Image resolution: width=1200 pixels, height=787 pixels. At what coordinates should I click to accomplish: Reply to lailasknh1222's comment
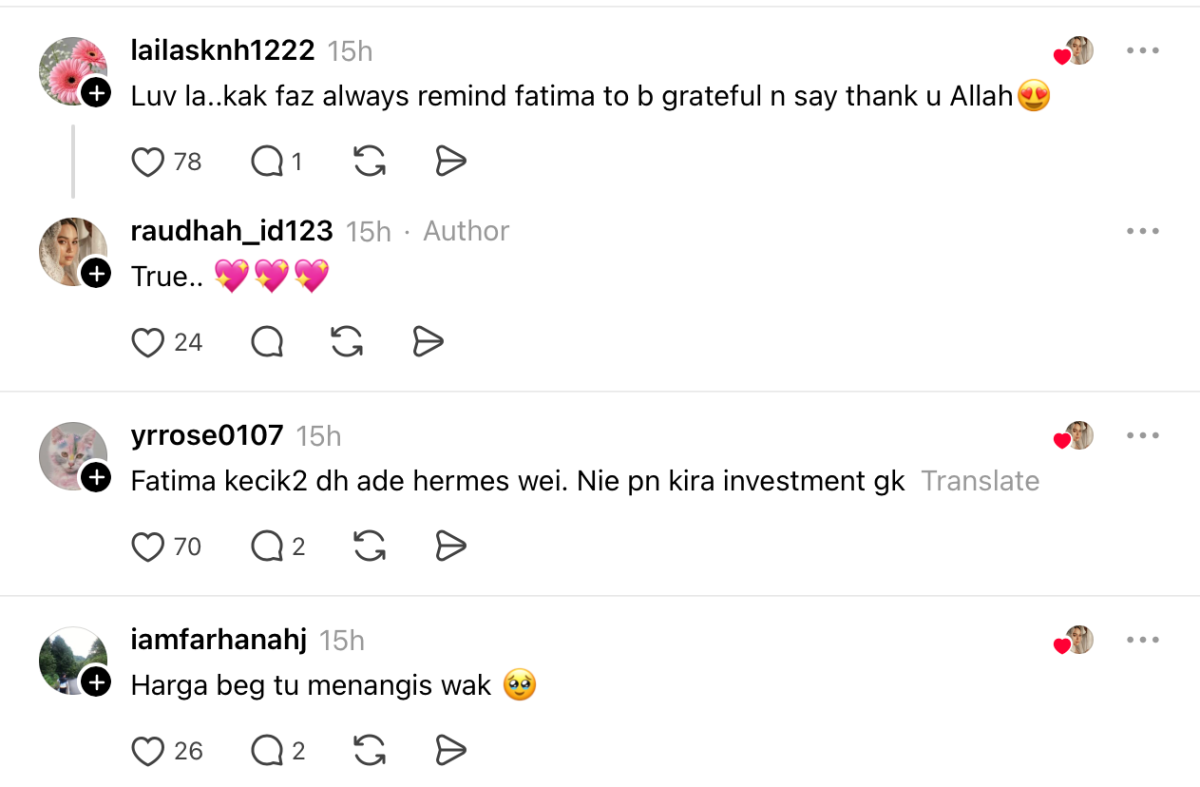coord(267,162)
